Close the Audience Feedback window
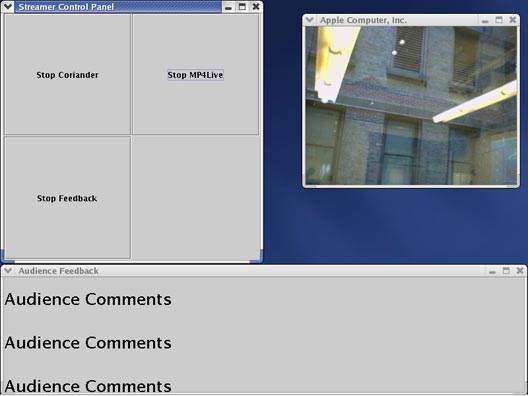The height and width of the screenshot is (396, 528). click(x=520, y=271)
